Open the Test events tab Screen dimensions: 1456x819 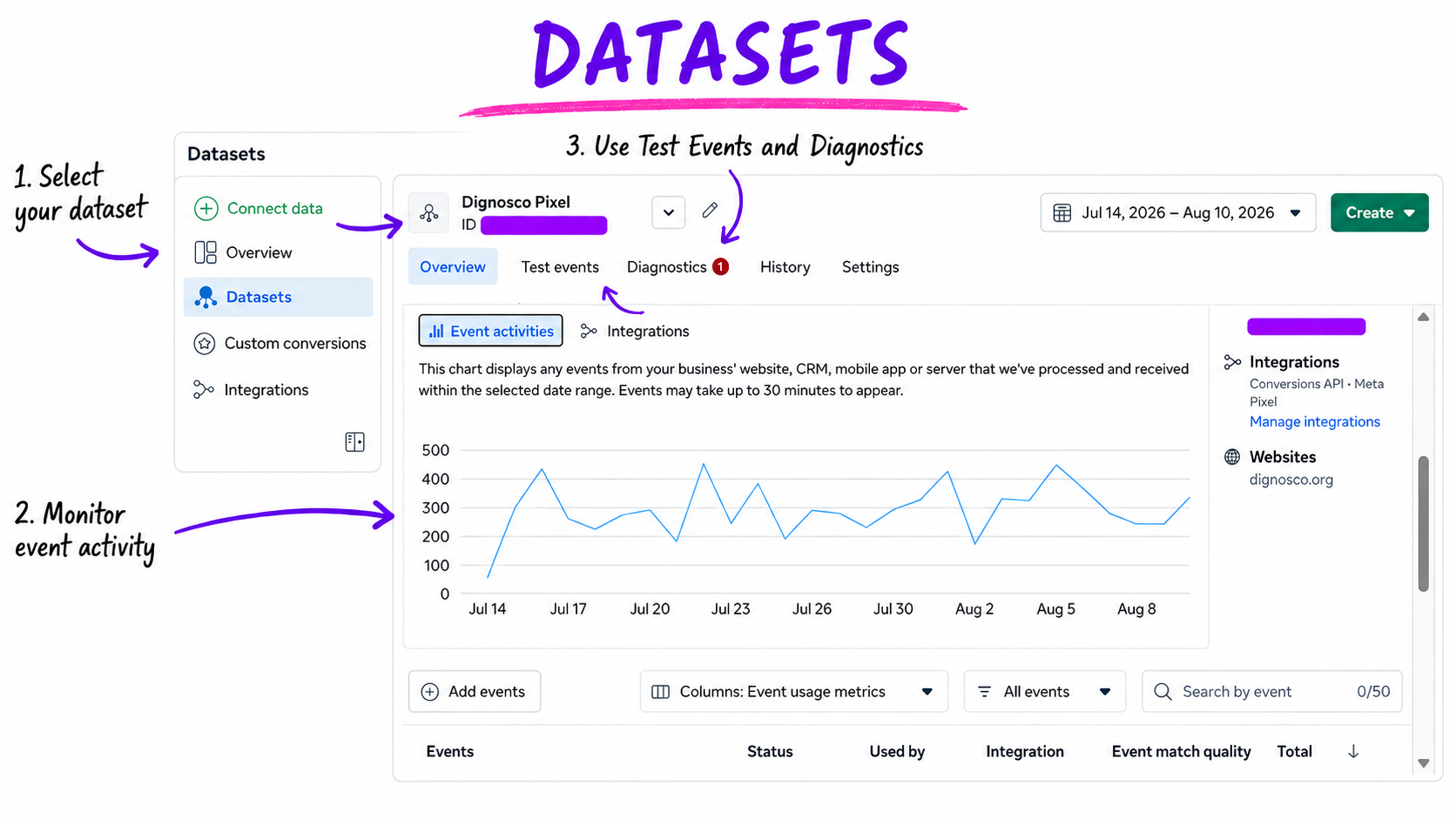click(560, 267)
